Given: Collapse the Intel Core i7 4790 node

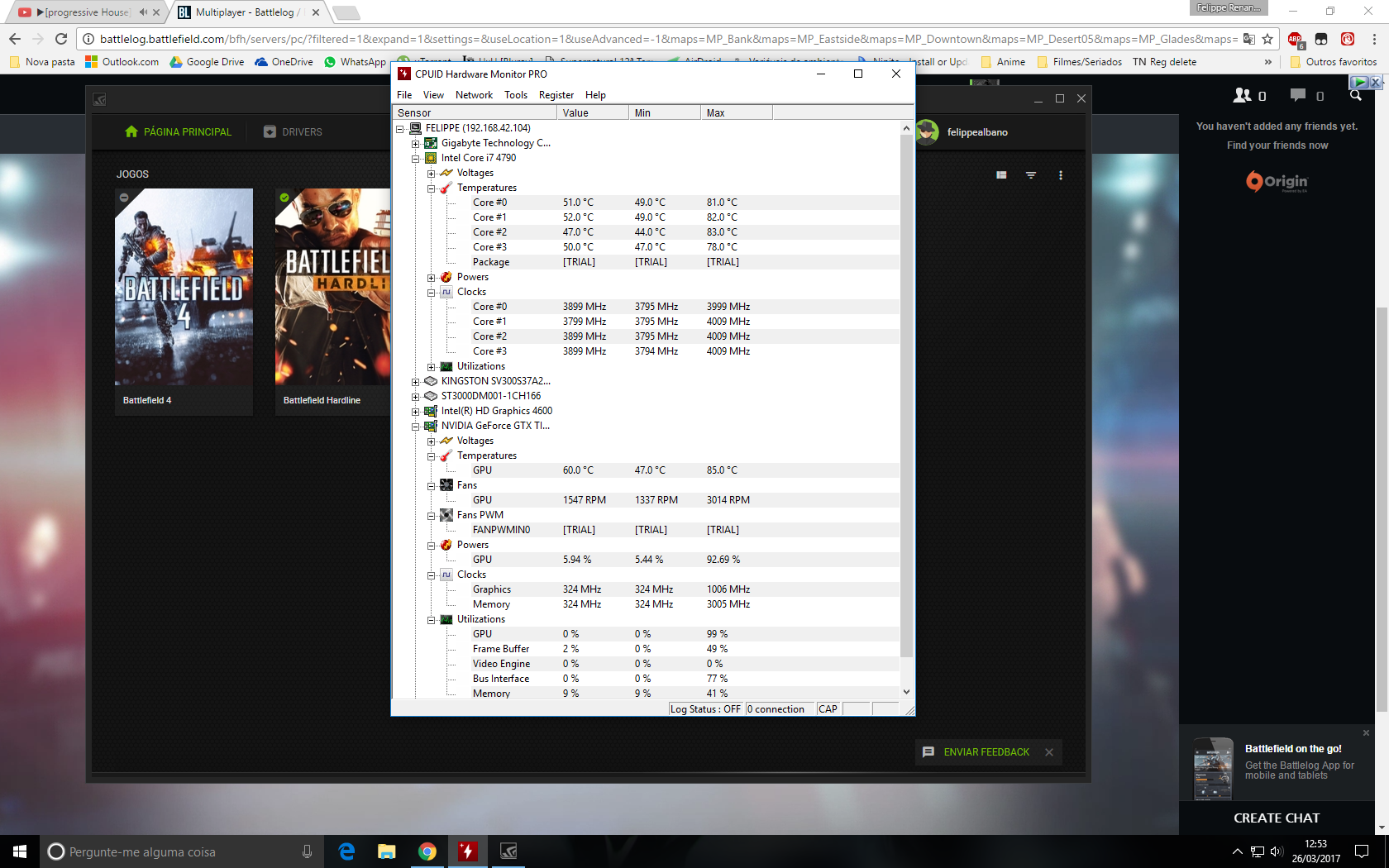Looking at the screenshot, I should click(x=416, y=159).
